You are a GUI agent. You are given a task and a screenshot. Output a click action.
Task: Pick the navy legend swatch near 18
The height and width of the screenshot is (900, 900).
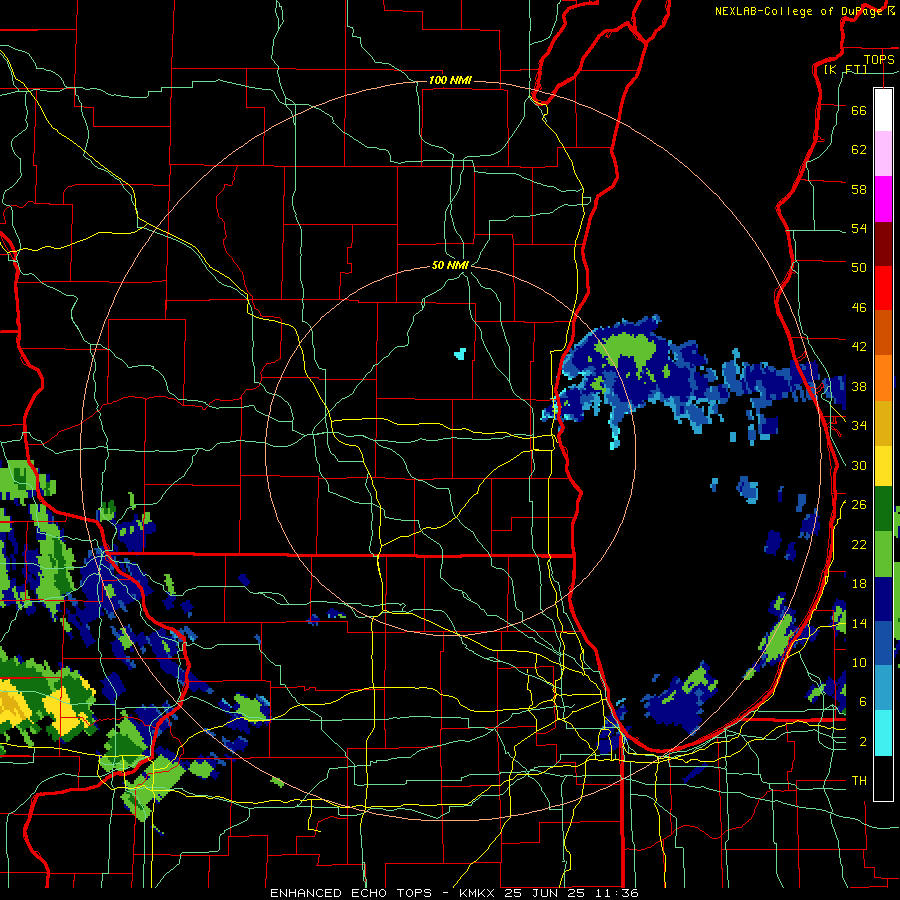883,599
